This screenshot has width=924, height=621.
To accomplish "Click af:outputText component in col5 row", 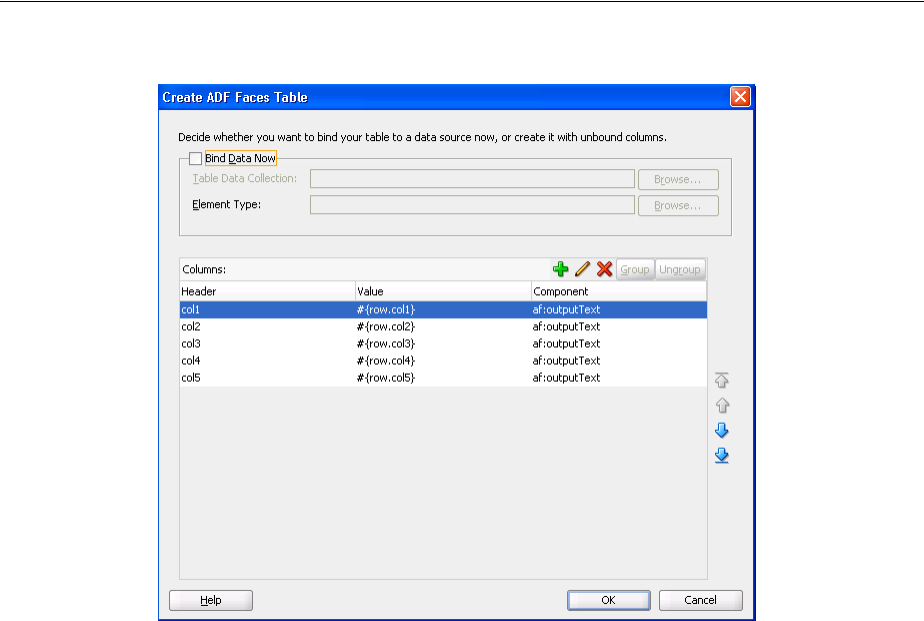I will [619, 378].
